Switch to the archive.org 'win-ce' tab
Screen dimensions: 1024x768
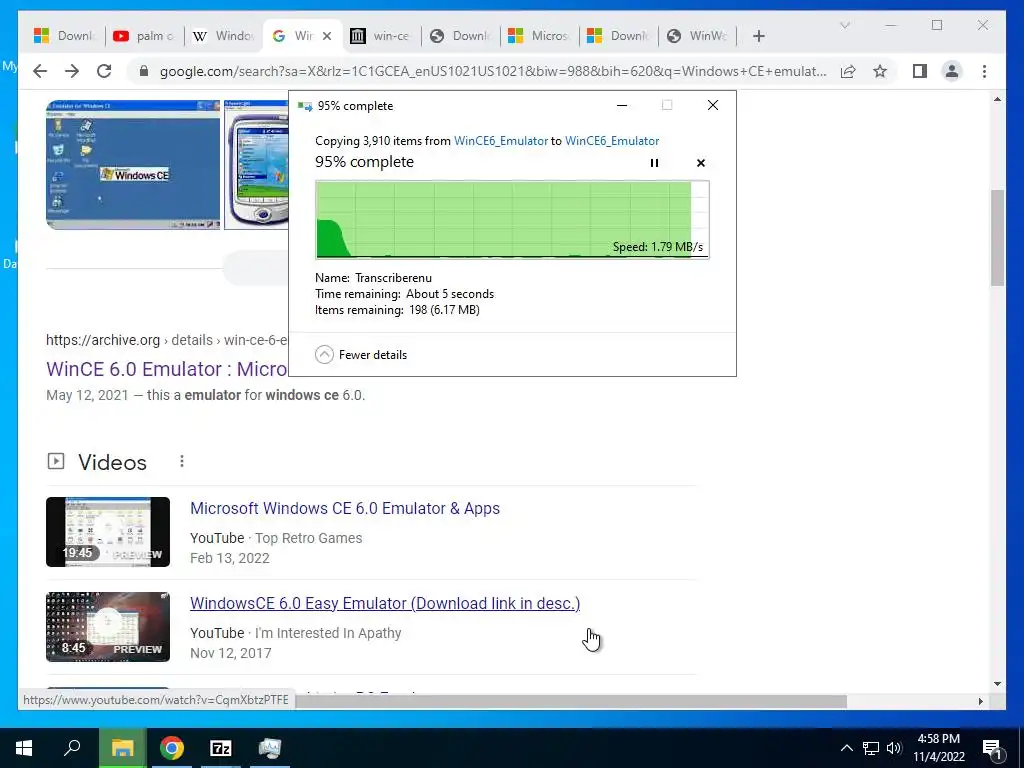(x=382, y=36)
